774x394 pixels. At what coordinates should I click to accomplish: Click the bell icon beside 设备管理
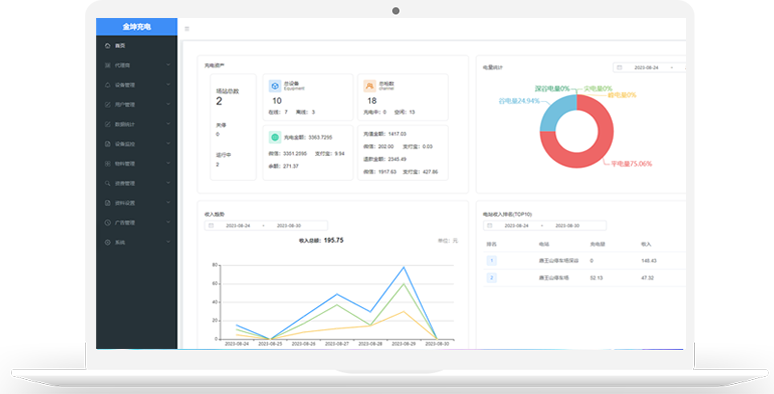108,85
